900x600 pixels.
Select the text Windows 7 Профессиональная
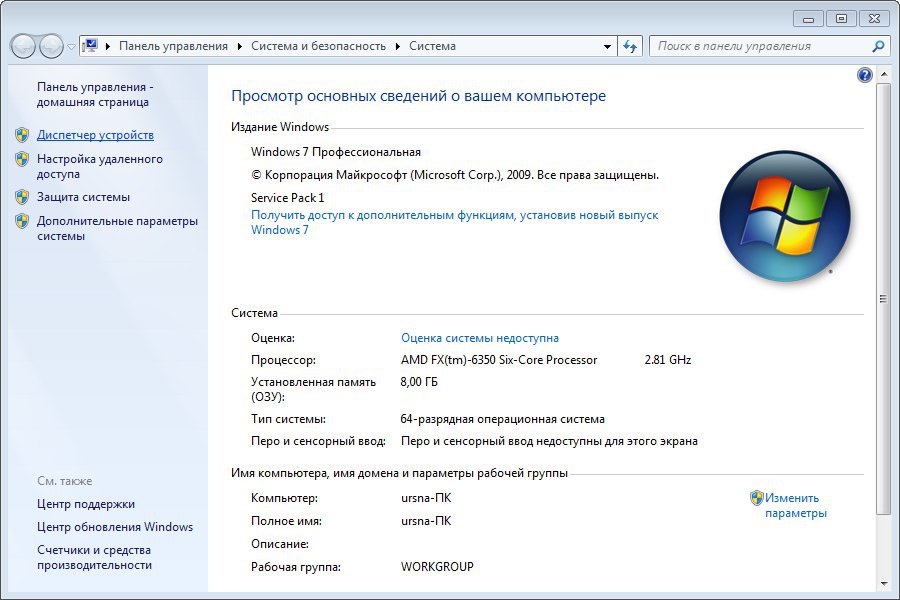pos(336,152)
